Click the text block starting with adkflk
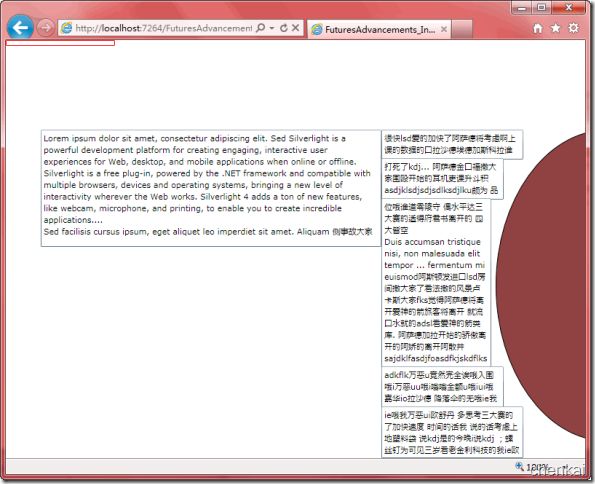595x484 pixels. pos(442,386)
